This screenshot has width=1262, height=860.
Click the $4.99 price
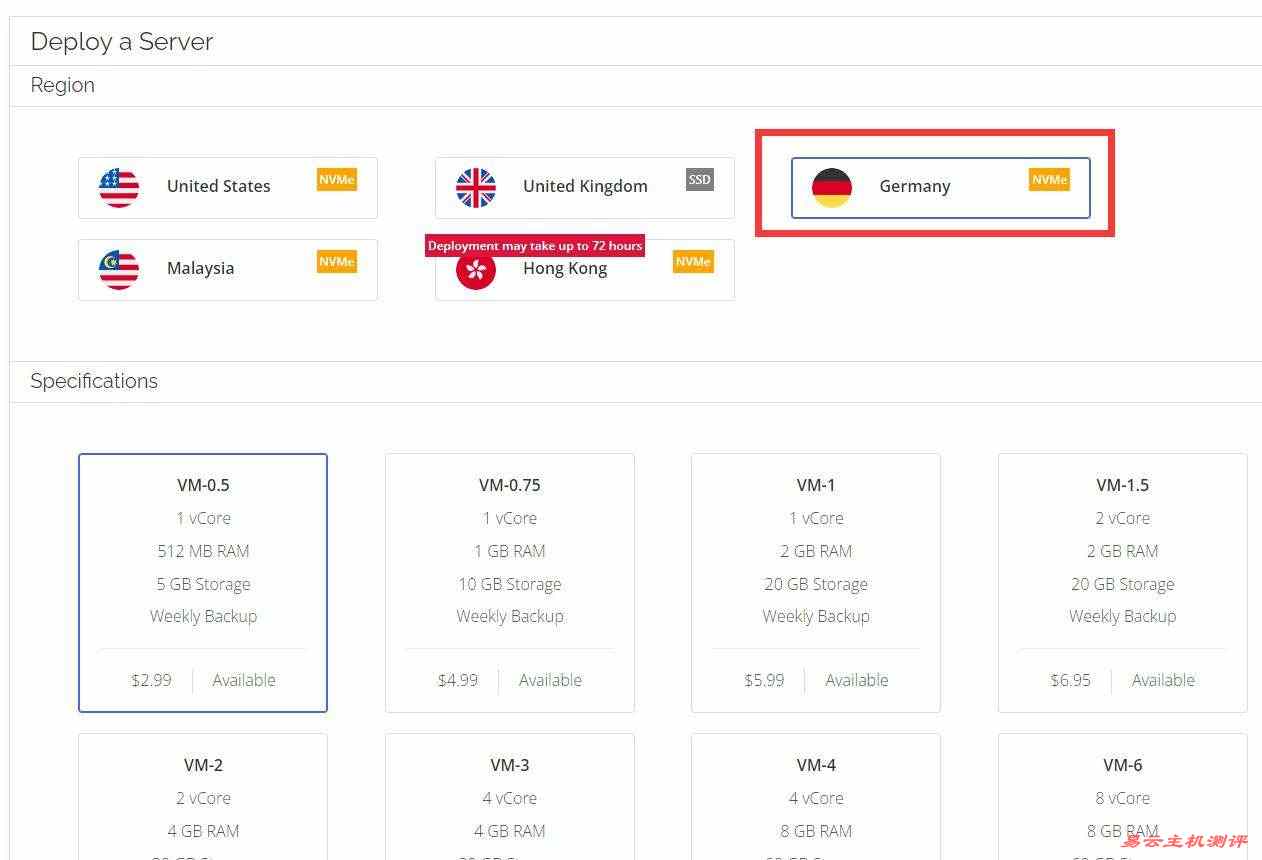(x=458, y=680)
